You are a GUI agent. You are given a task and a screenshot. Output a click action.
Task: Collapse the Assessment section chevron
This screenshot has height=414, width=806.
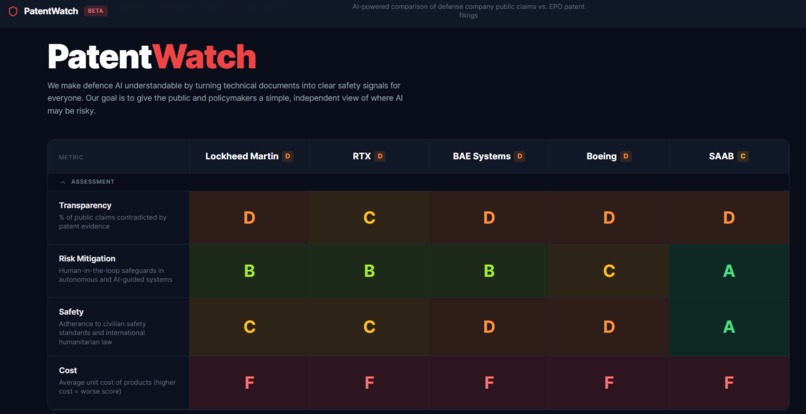[63, 182]
